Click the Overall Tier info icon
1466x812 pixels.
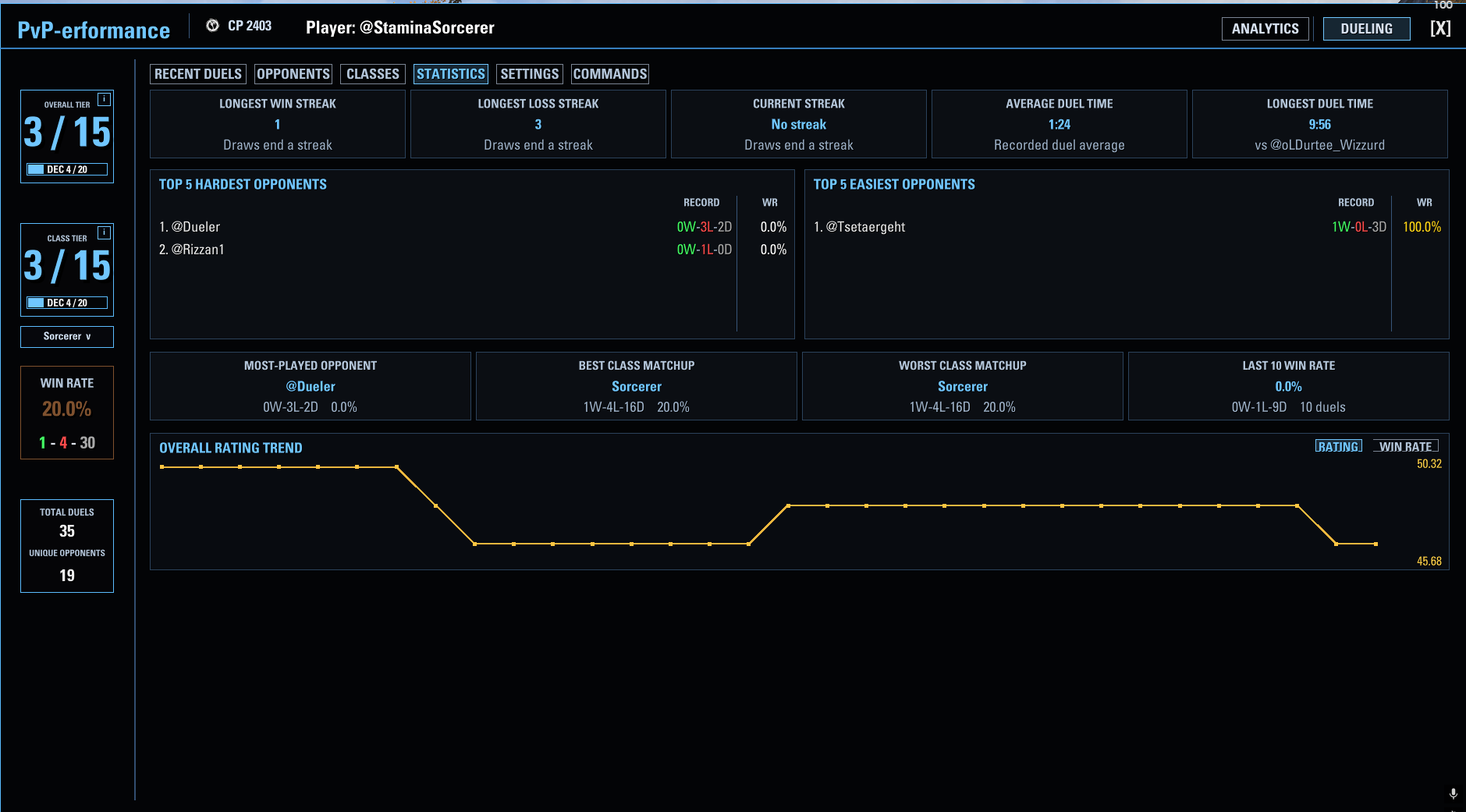tap(104, 99)
